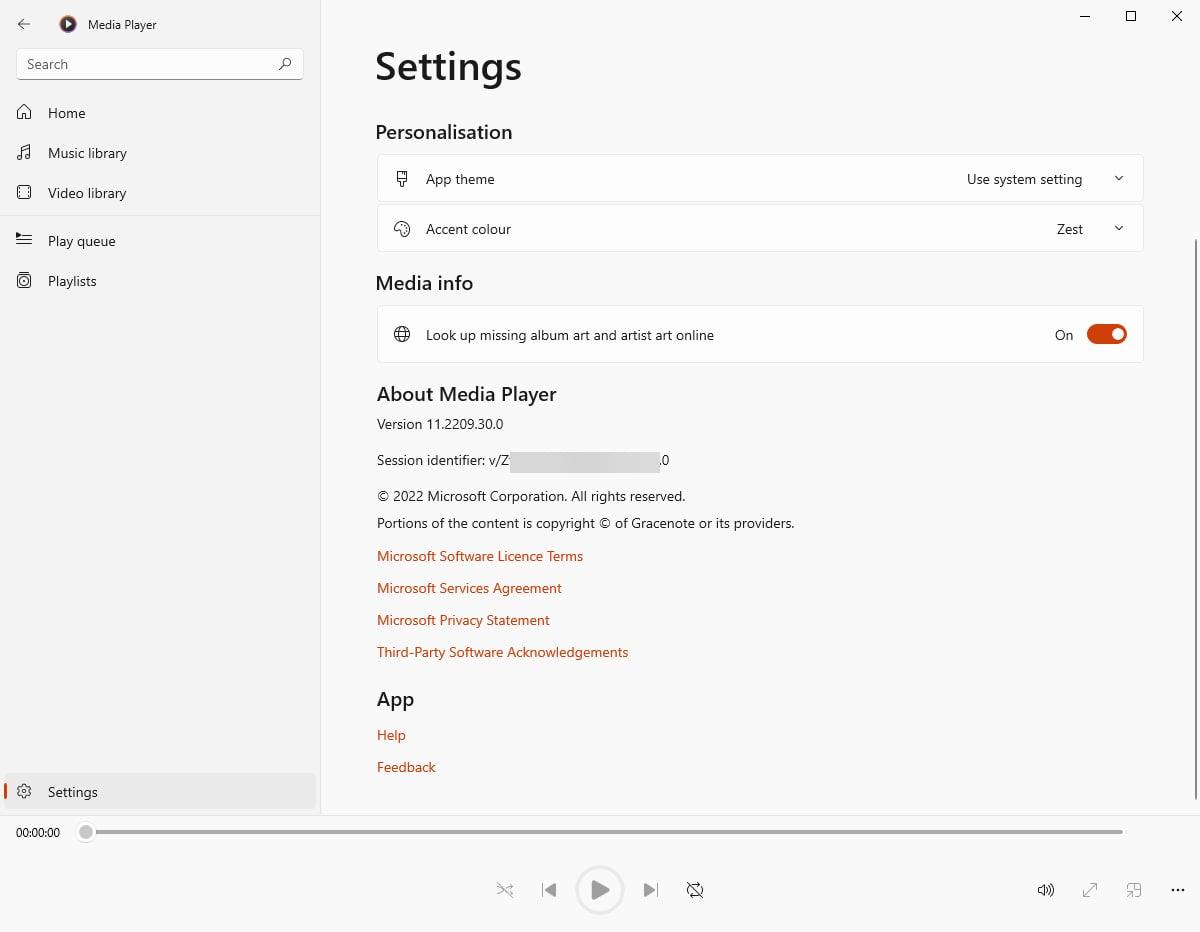The width and height of the screenshot is (1200, 932).
Task: Expand App theme chevron arrow
Action: 1119,179
